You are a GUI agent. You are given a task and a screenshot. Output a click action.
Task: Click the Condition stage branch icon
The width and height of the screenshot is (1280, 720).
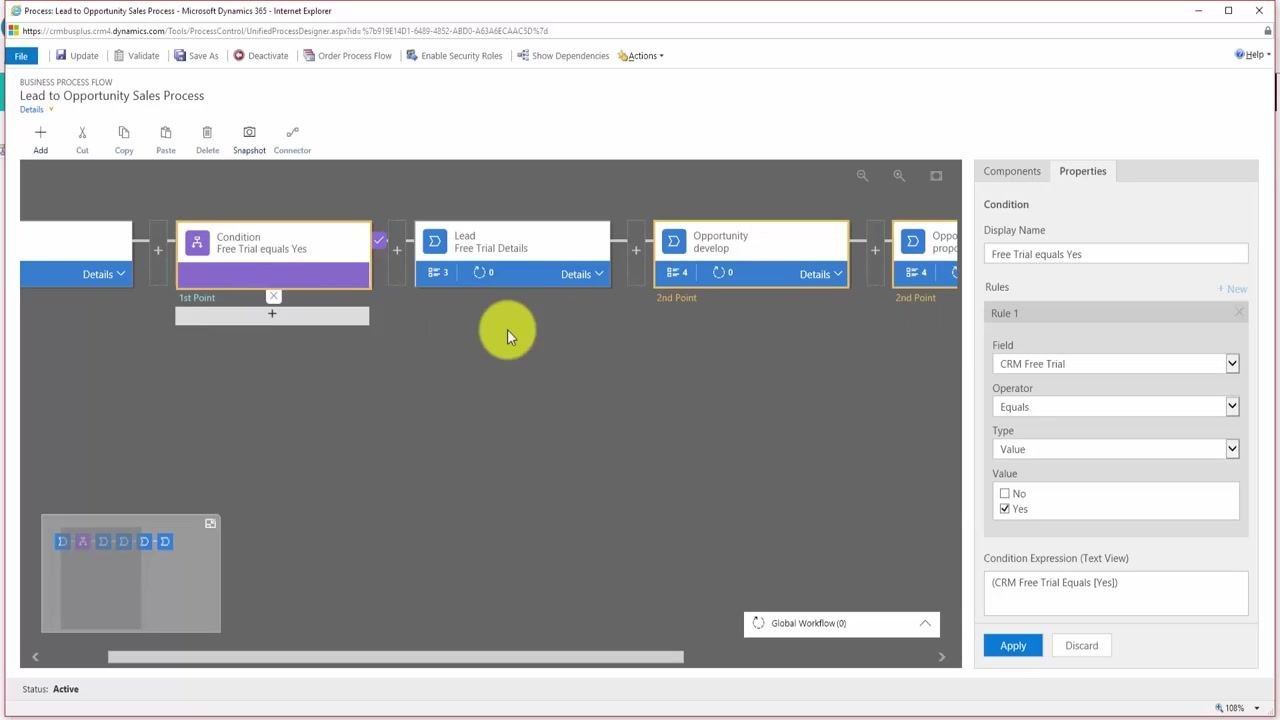[x=197, y=243]
